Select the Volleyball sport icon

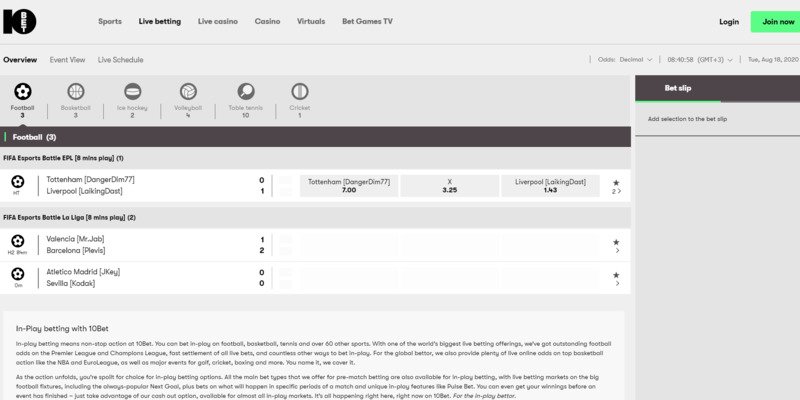188,92
